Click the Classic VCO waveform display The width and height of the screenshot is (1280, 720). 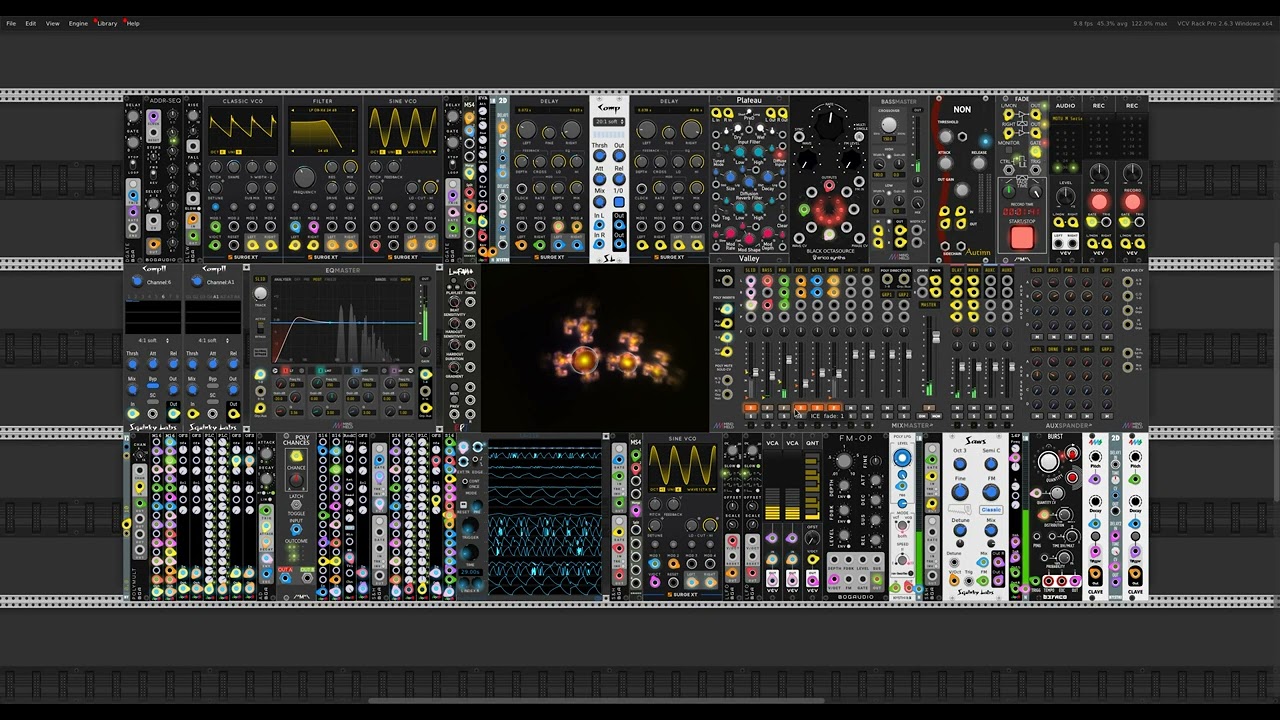click(x=242, y=130)
